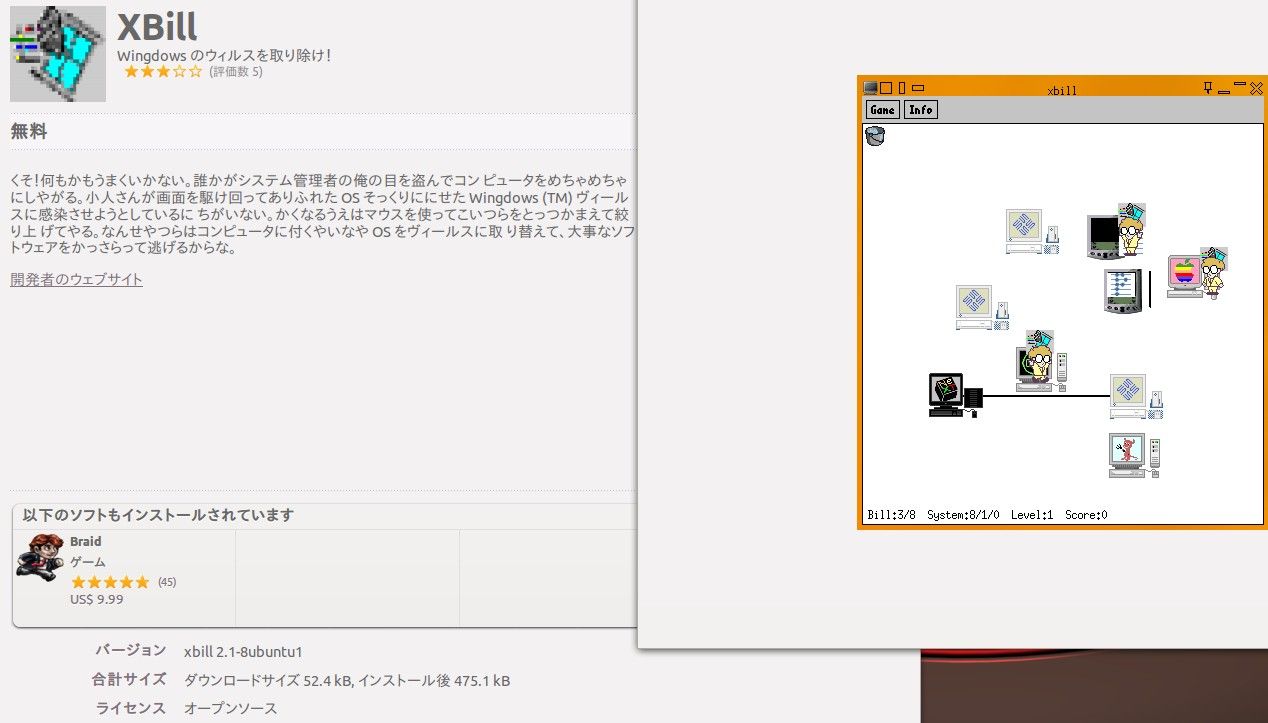This screenshot has height=723, width=1268.
Task: Click the "(45)" review count for Braid
Action: (x=167, y=582)
